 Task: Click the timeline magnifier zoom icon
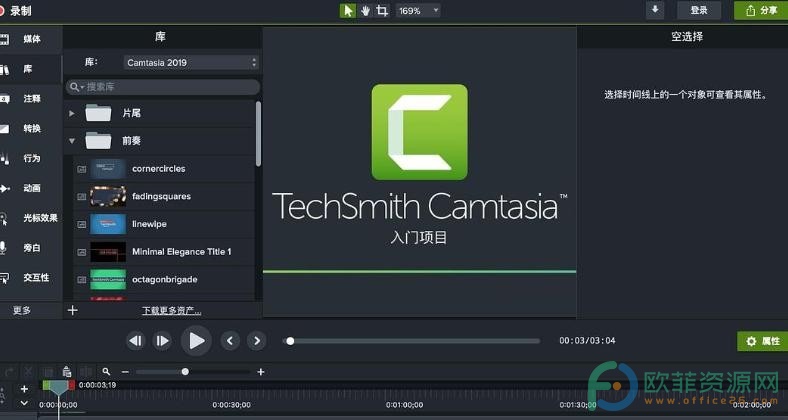click(x=107, y=372)
